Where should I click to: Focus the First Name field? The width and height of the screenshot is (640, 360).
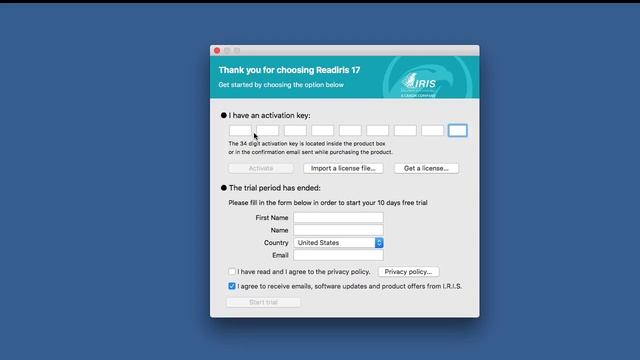338,218
